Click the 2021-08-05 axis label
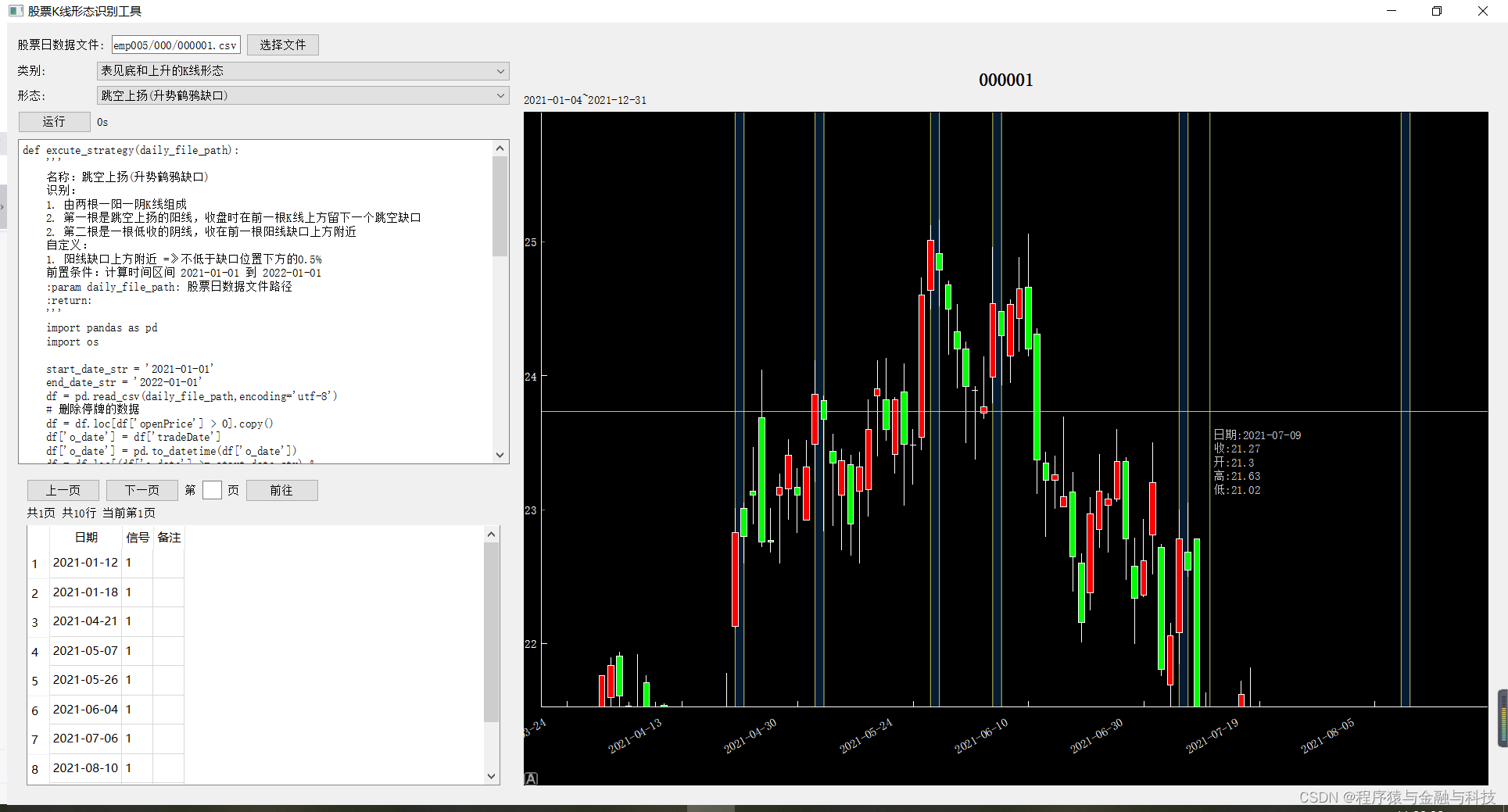This screenshot has height=812, width=1508. (1327, 735)
